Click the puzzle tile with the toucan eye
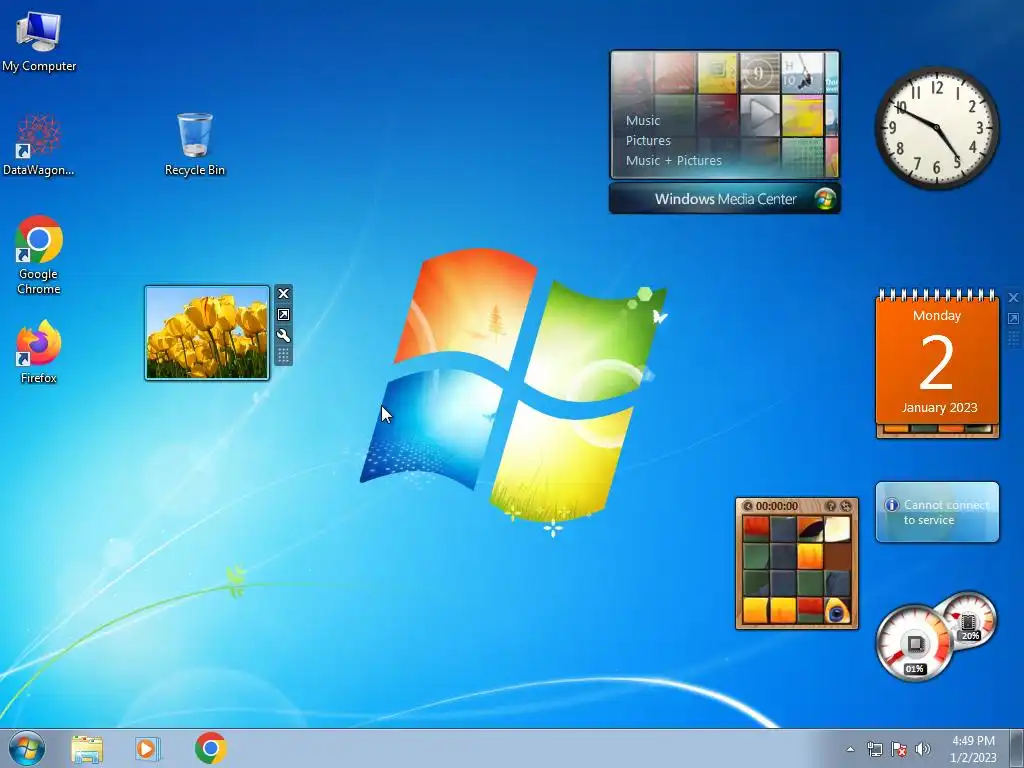Viewport: 1024px width, 768px height. pyautogui.click(x=837, y=611)
